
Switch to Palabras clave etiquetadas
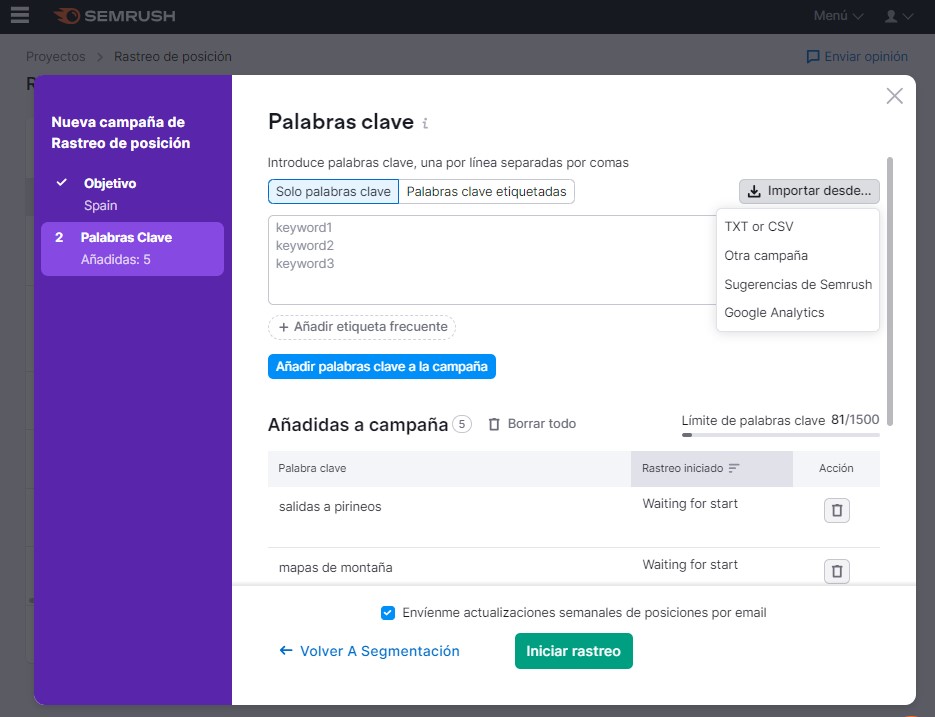pyautogui.click(x=486, y=191)
